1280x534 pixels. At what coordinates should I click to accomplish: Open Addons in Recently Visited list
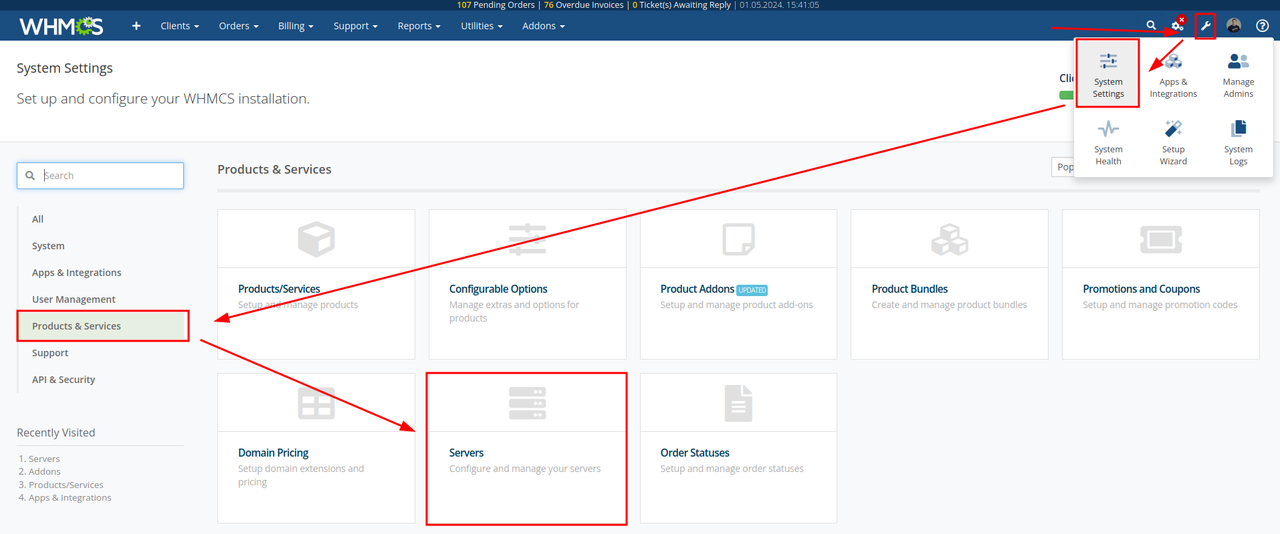click(x=44, y=472)
